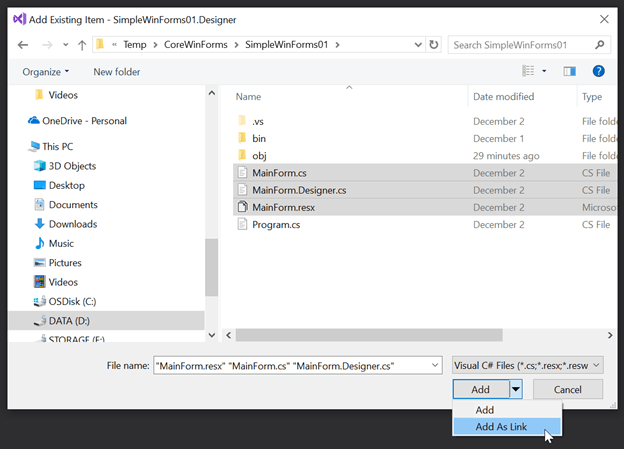Open the File name dropdown arrow
This screenshot has height=449, width=624.
435,365
